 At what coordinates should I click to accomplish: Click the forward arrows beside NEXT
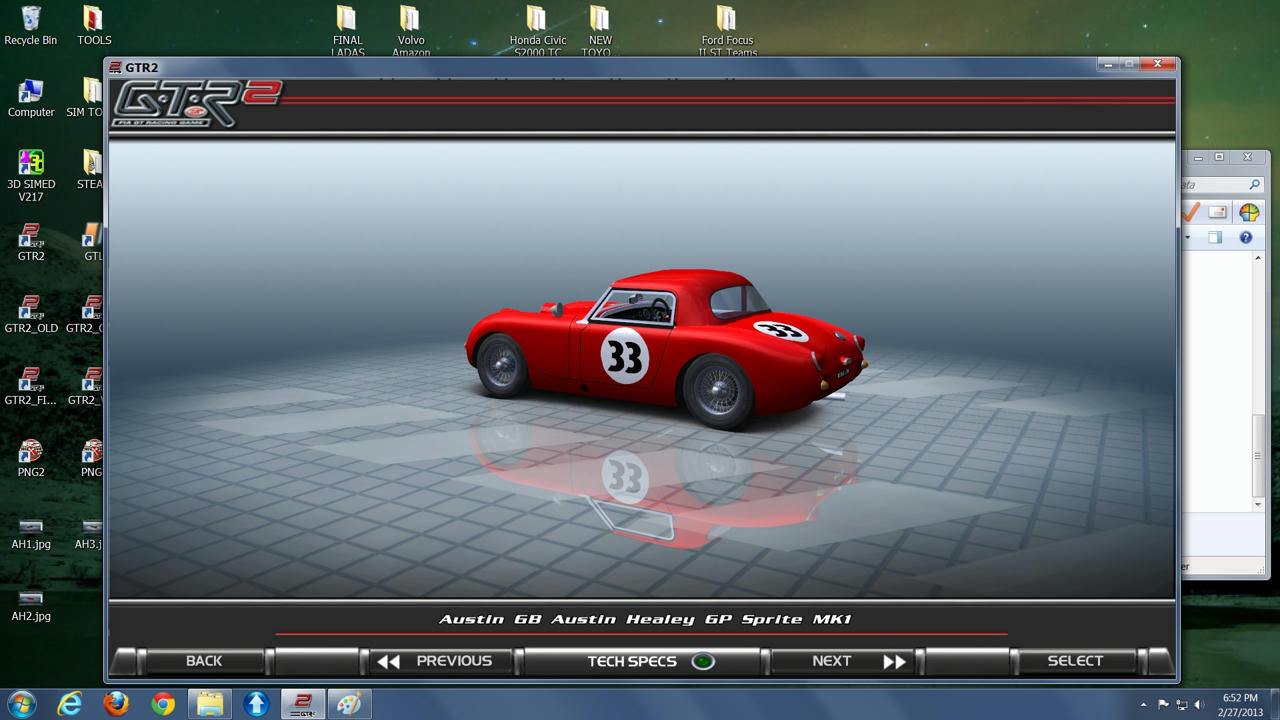[x=894, y=661]
